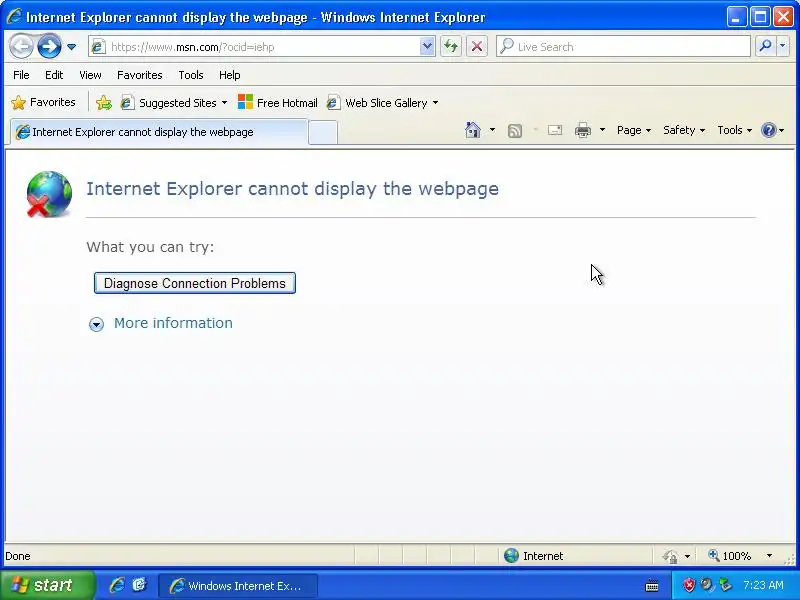Image resolution: width=800 pixels, height=600 pixels.
Task: Click the IE page icon in address bar
Action: (98, 47)
